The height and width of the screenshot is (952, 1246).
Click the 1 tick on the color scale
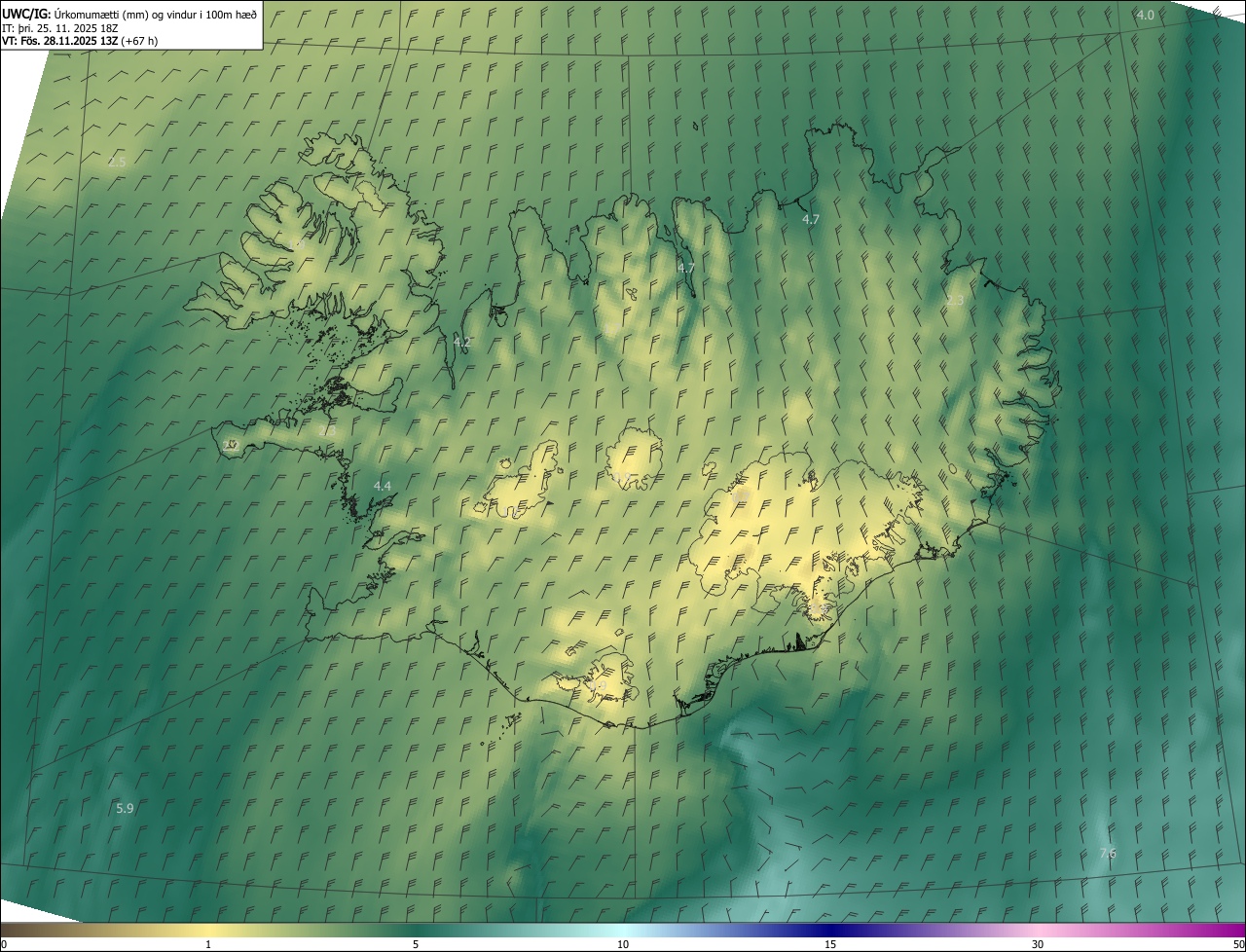point(208,944)
